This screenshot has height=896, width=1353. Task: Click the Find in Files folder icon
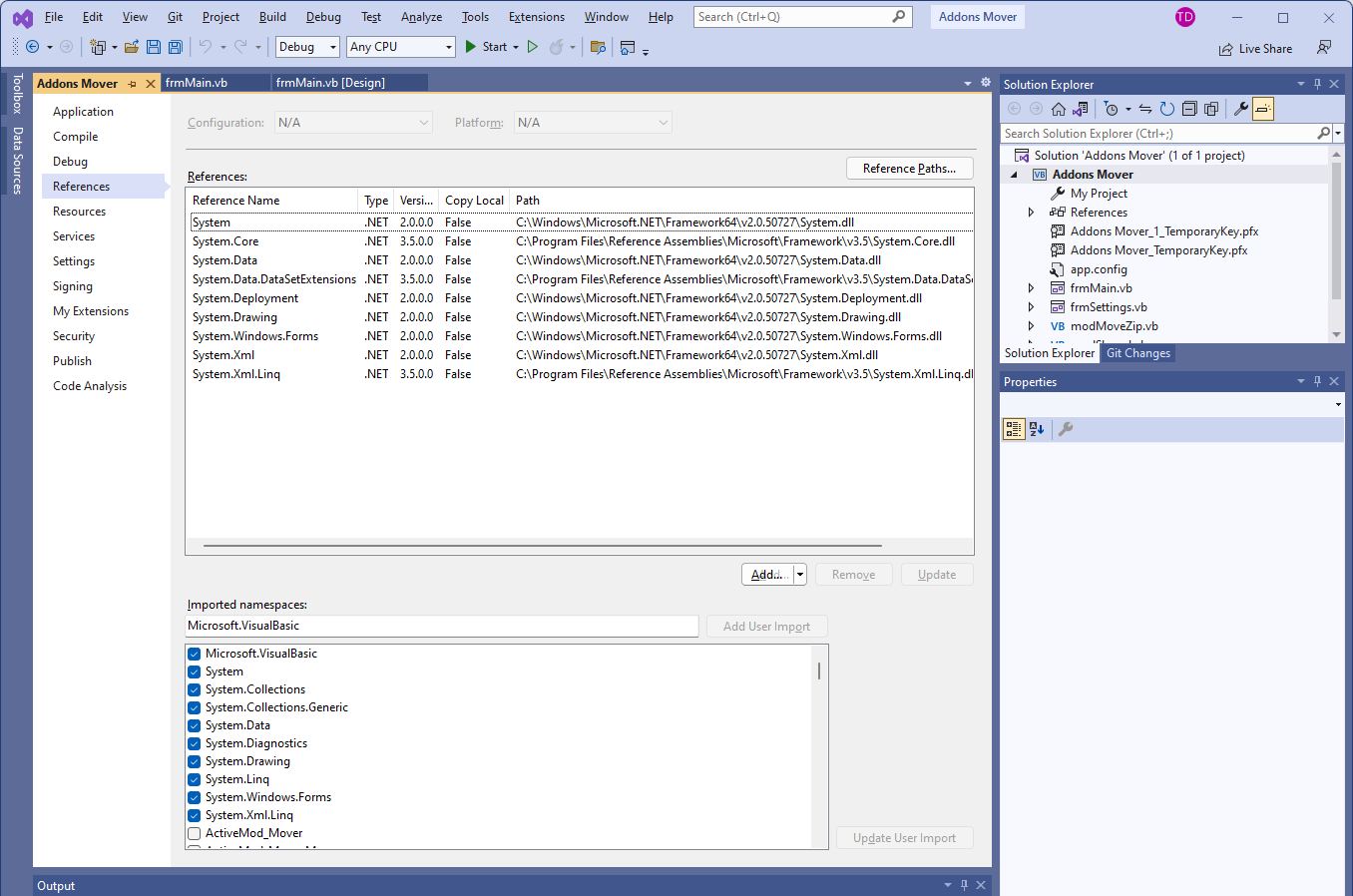point(598,47)
